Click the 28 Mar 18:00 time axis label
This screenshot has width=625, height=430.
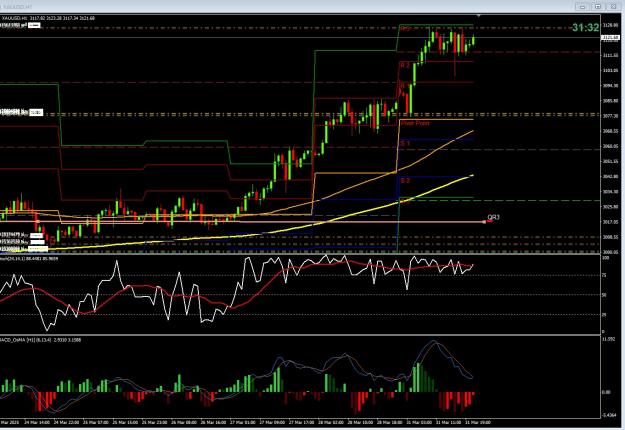[389, 422]
